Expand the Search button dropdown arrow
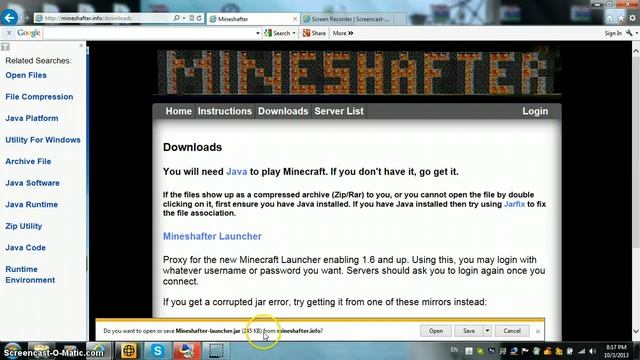640x360 pixels. (294, 33)
